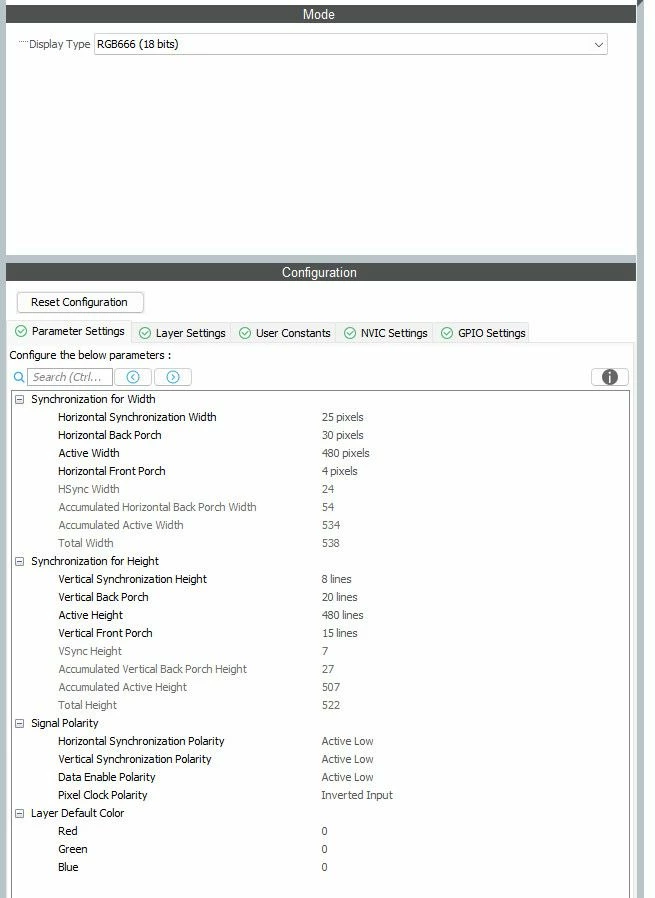Open the GPIO Settings tab
The image size is (655, 898).
click(x=483, y=333)
